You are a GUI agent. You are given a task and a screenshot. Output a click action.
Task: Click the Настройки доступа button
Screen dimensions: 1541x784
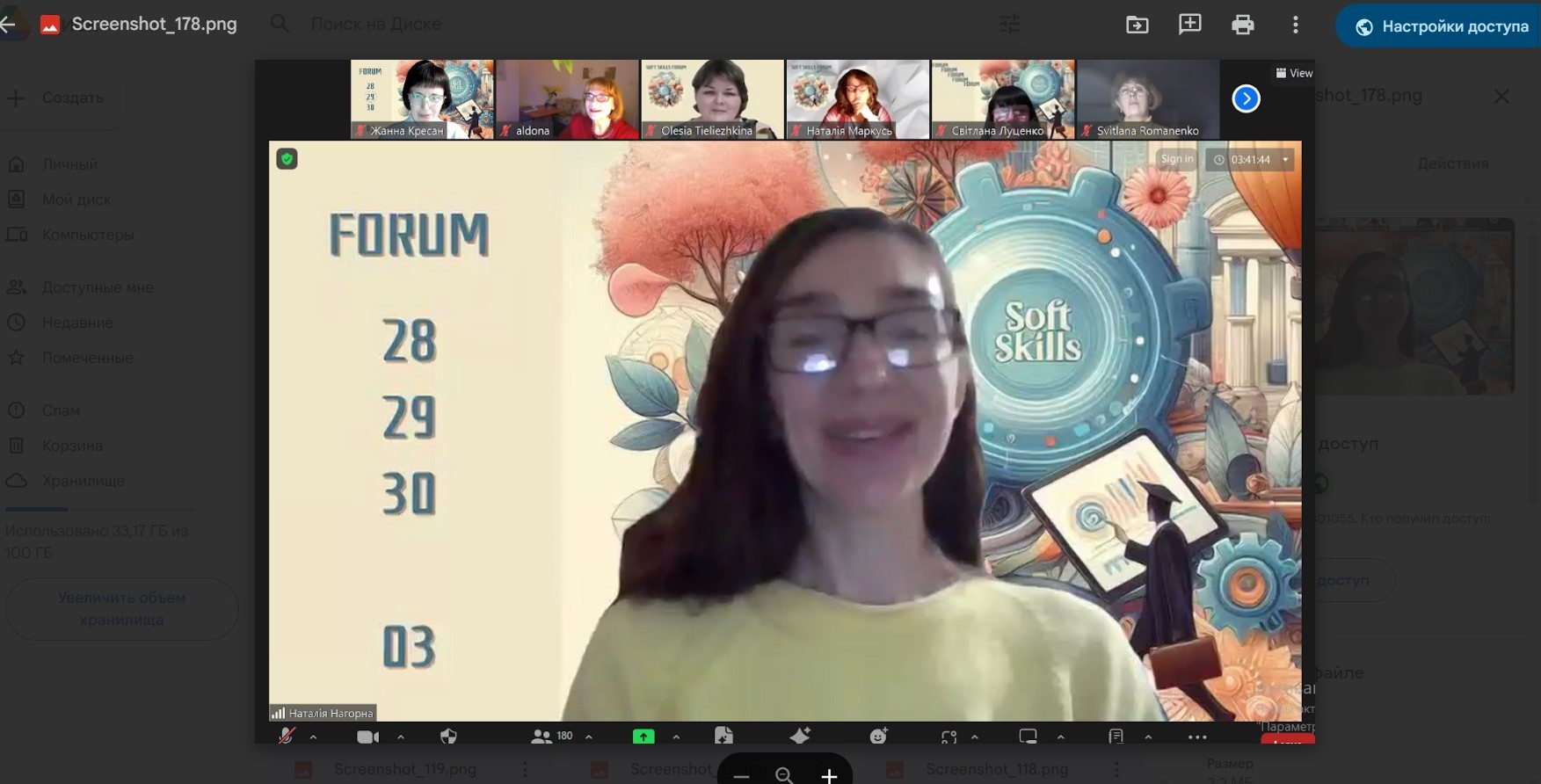pyautogui.click(x=1442, y=26)
